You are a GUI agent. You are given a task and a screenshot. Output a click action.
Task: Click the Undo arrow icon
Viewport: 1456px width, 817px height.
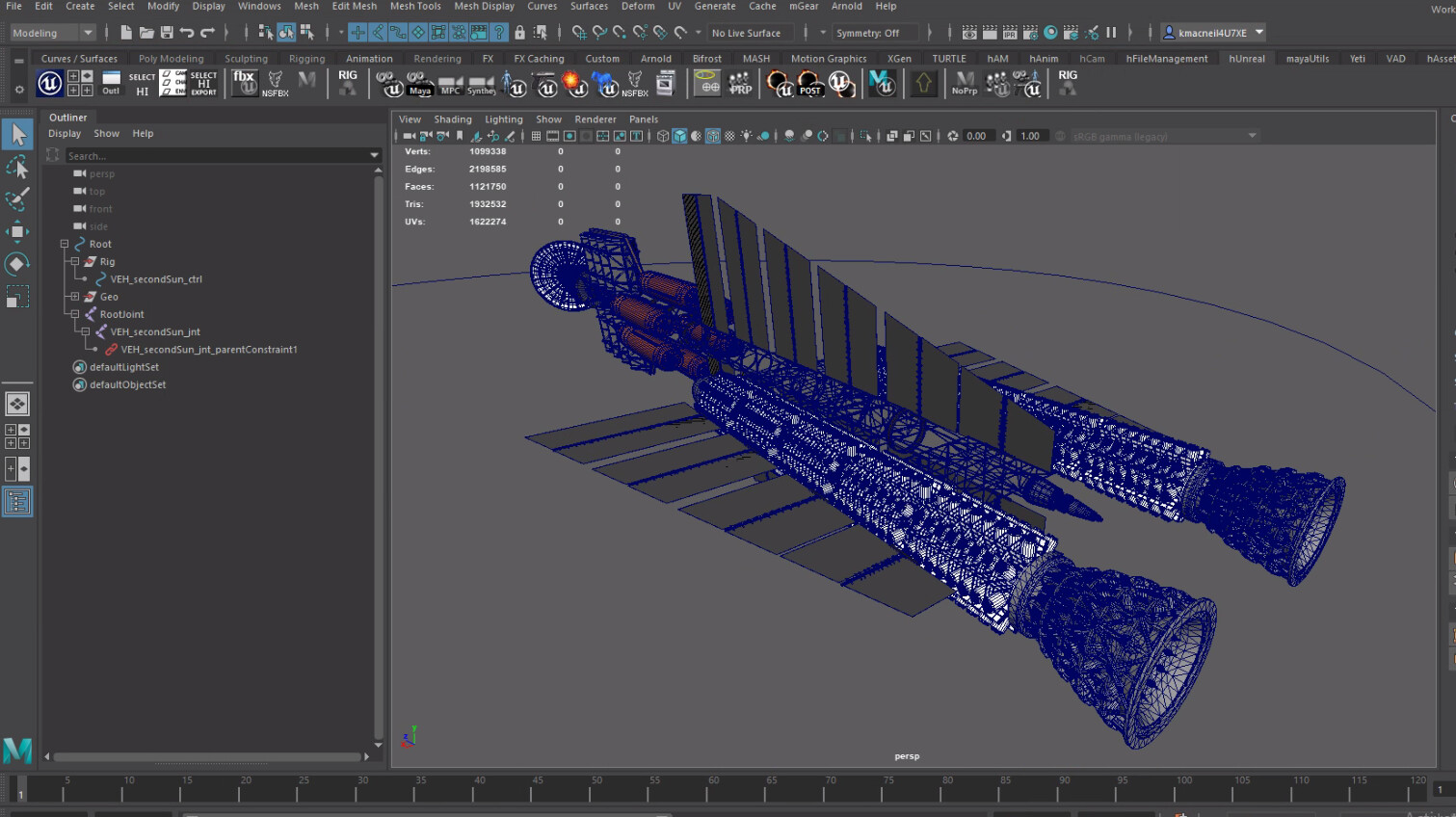187,33
